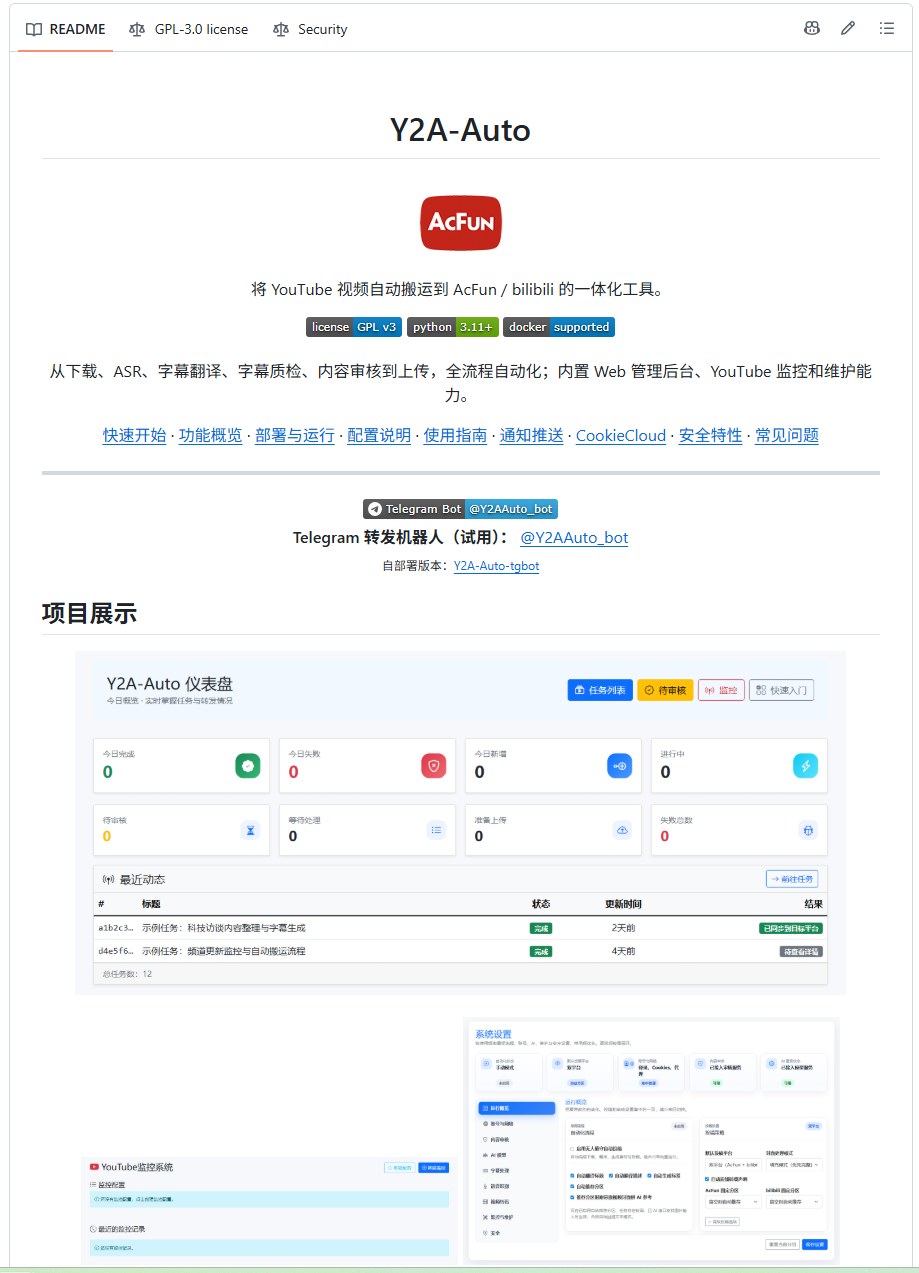Click the 系统设置 title in settings screenshot
The height and width of the screenshot is (1273, 919).
tap(492, 1034)
